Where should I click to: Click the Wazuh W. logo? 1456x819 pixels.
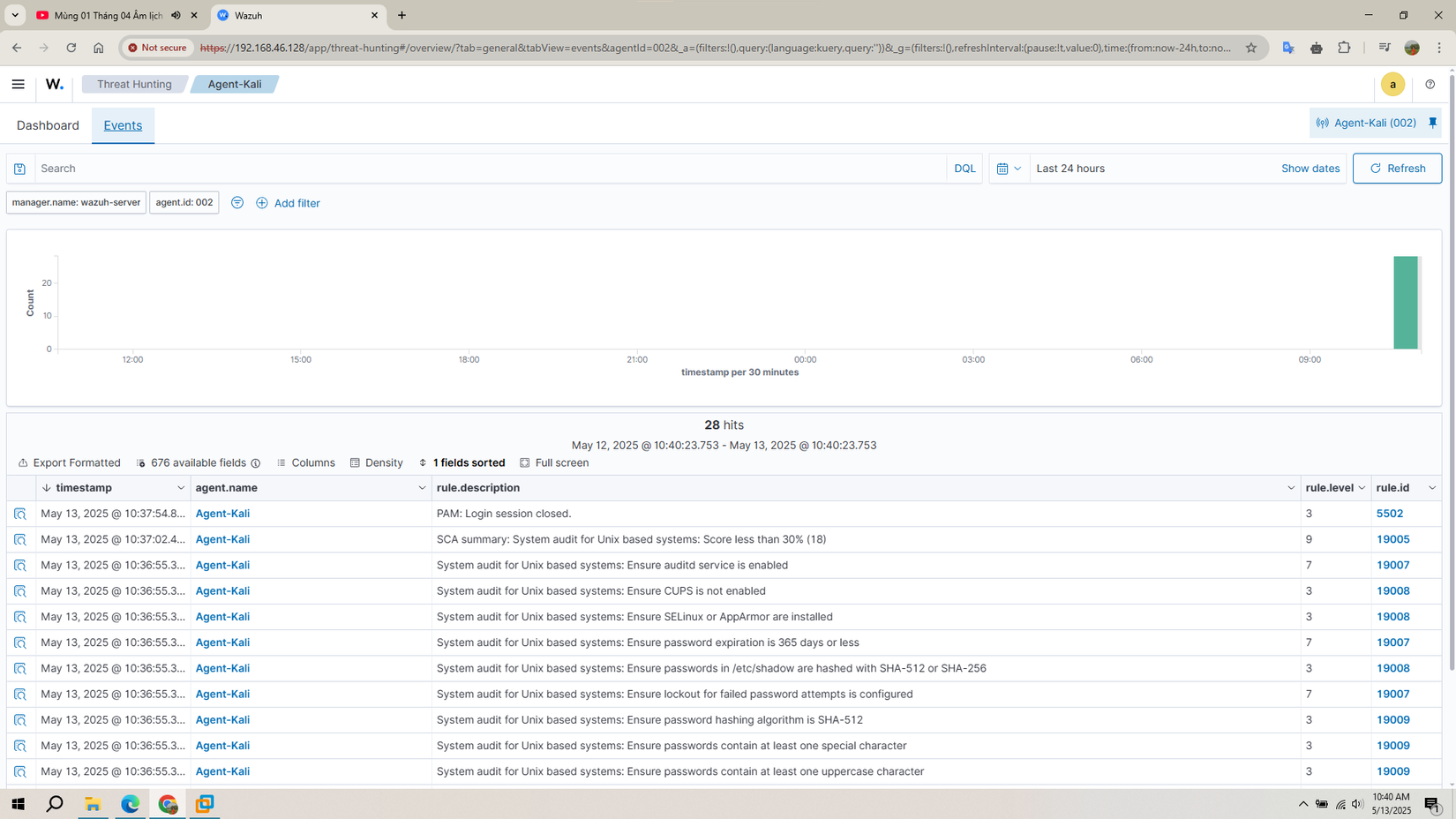55,85
